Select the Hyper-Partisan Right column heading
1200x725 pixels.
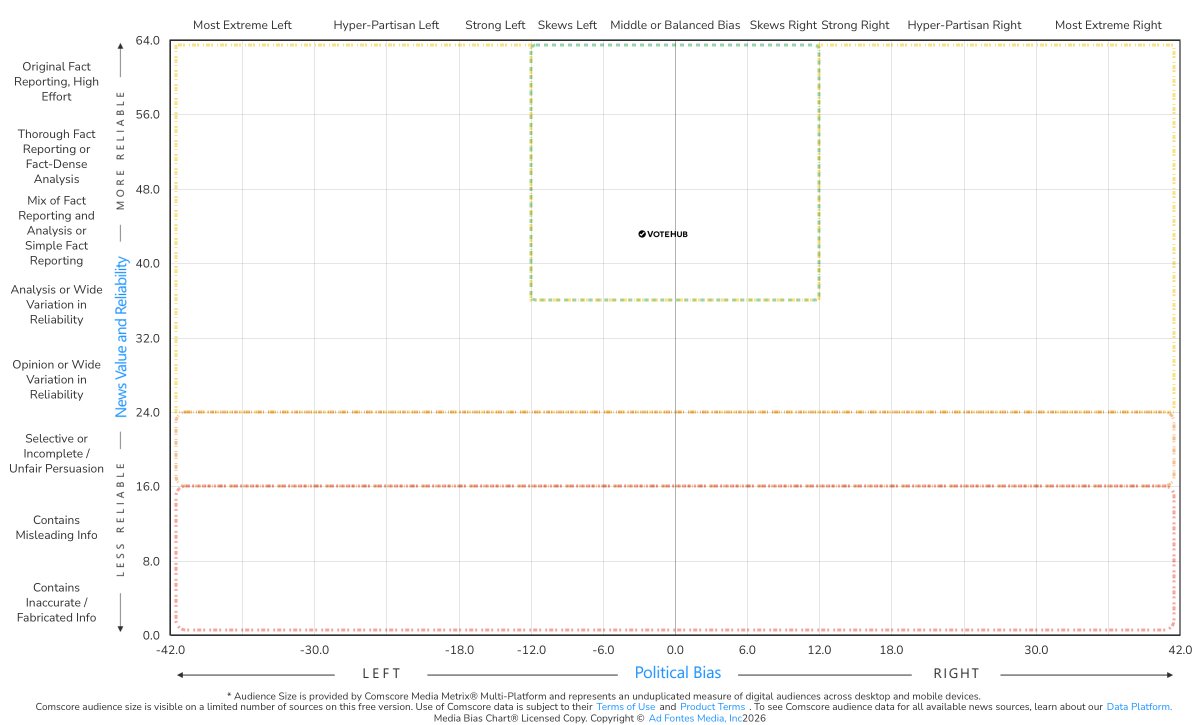964,25
